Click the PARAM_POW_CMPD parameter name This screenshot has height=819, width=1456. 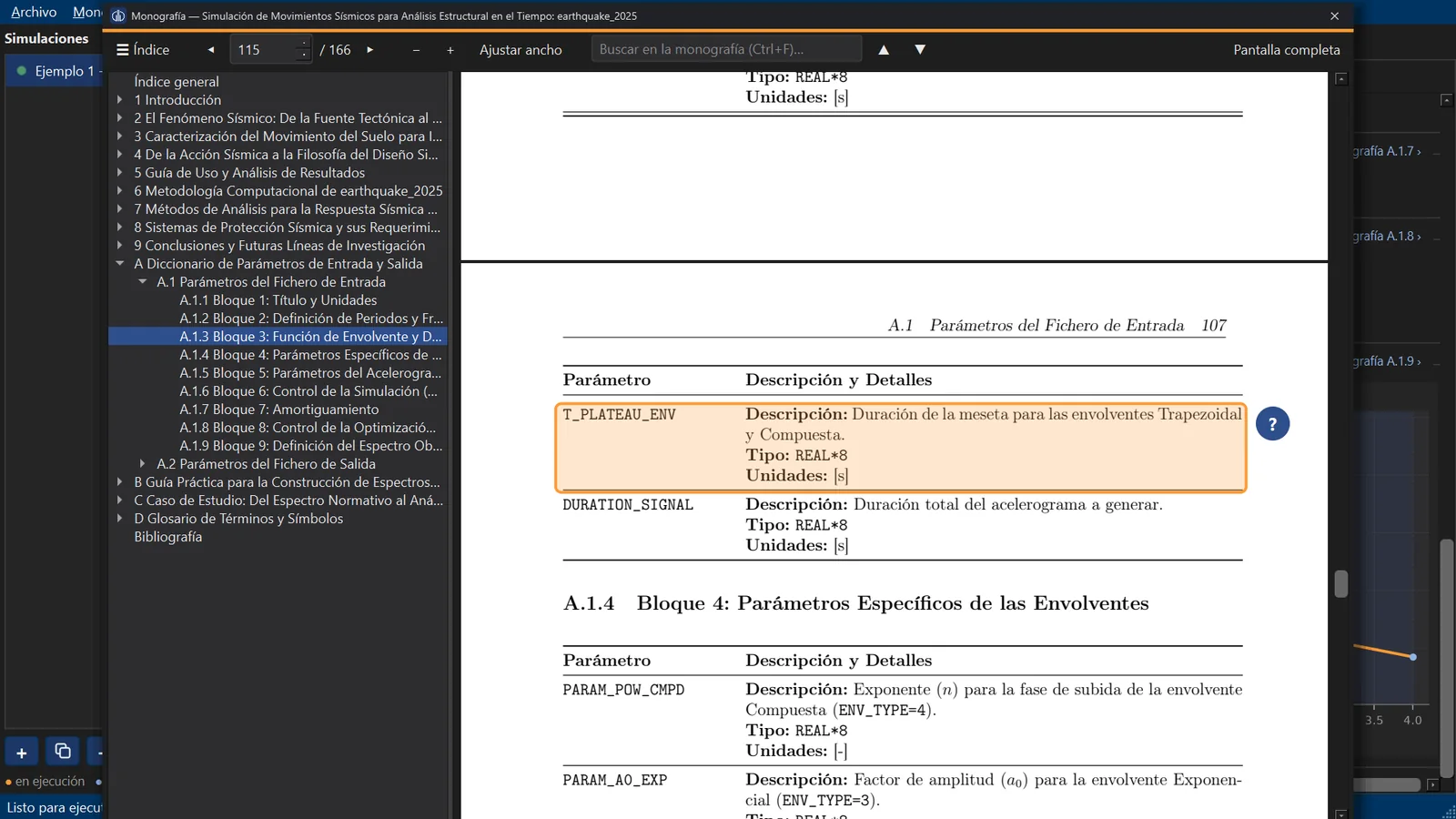pyautogui.click(x=623, y=691)
